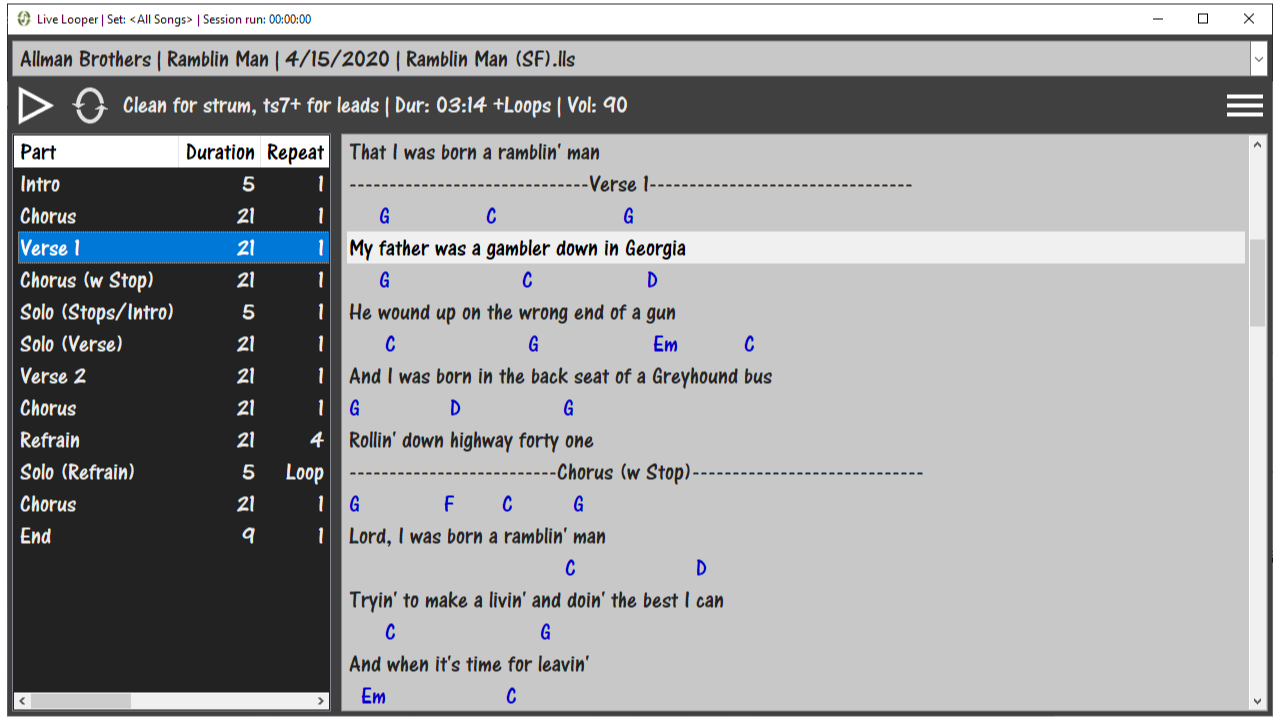1280x720 pixels.
Task: Start playback with the play triangle icon
Action: click(x=36, y=106)
